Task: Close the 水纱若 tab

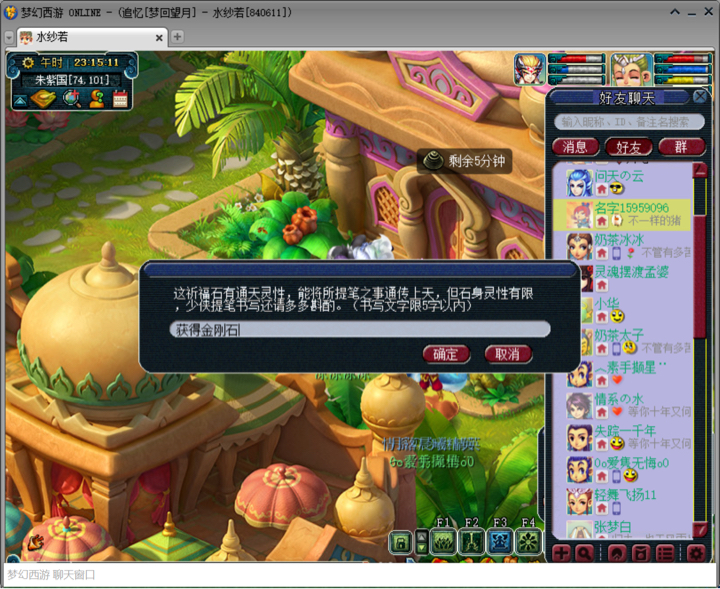Action: pyautogui.click(x=159, y=38)
